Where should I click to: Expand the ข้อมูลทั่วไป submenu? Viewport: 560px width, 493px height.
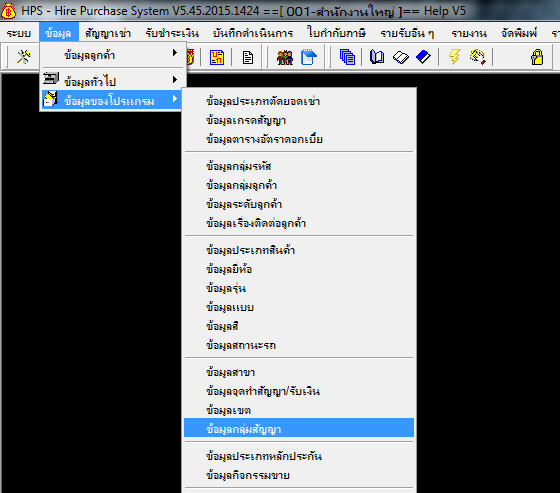pos(113,80)
